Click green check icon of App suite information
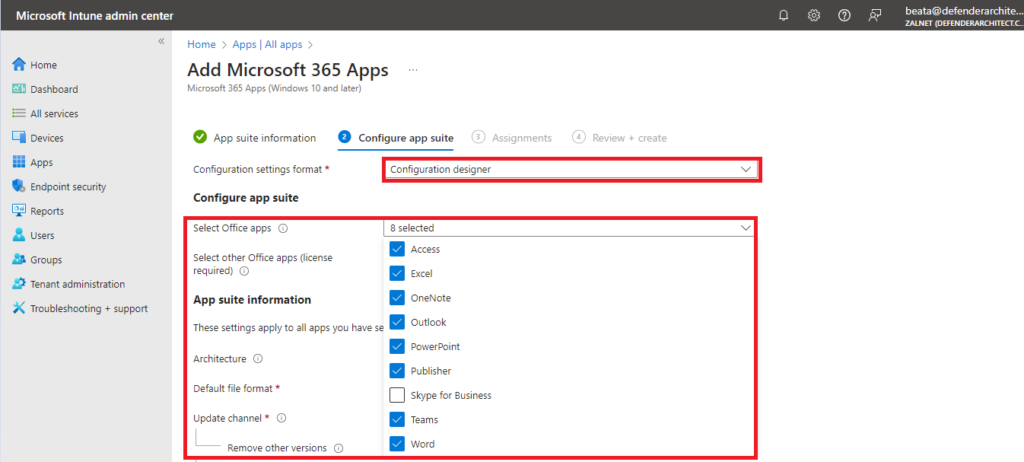This screenshot has width=1024, height=462. coord(200,137)
